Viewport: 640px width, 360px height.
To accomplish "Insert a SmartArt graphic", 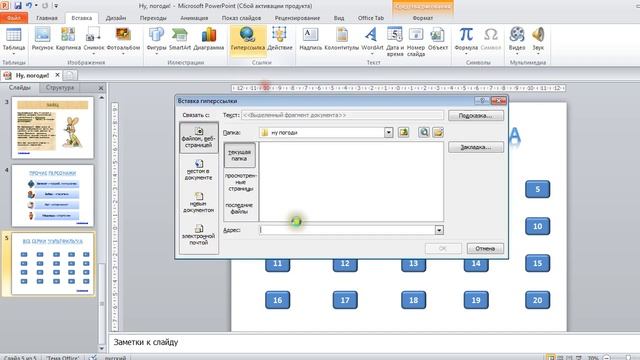I will (x=180, y=39).
